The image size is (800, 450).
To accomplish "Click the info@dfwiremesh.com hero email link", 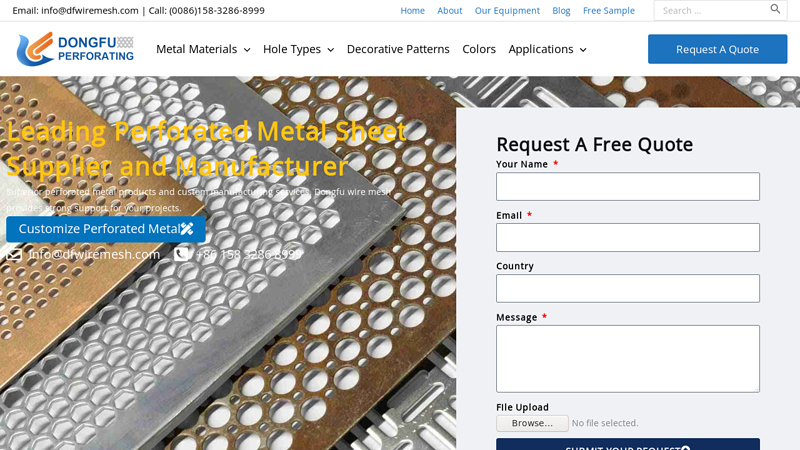I will pos(94,254).
